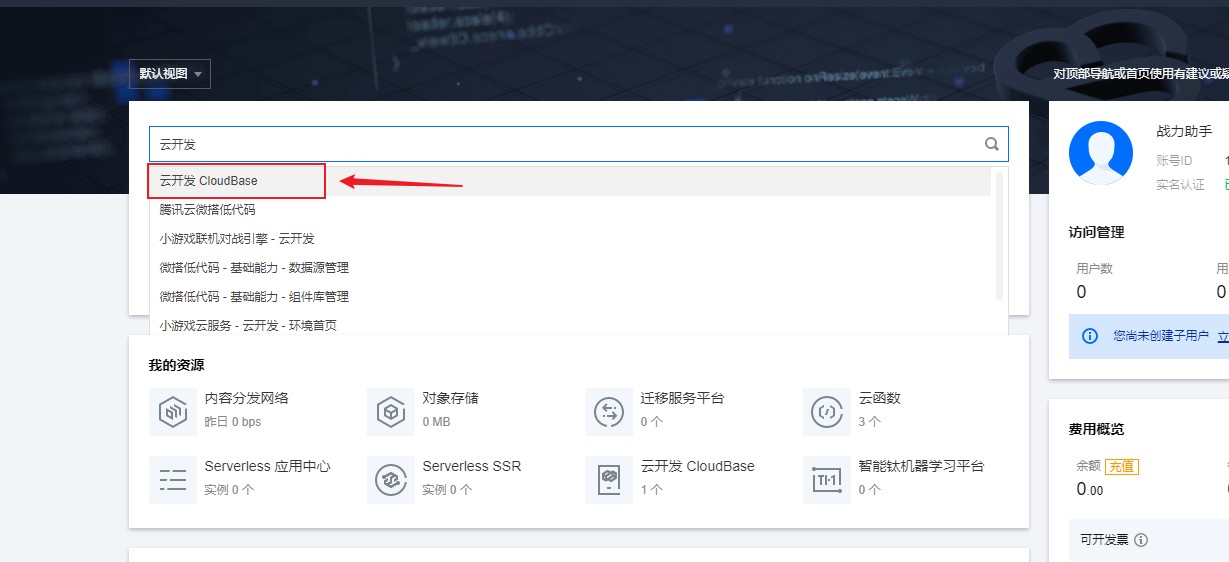Click the search magnifier icon
The width and height of the screenshot is (1229, 562).
pos(992,144)
